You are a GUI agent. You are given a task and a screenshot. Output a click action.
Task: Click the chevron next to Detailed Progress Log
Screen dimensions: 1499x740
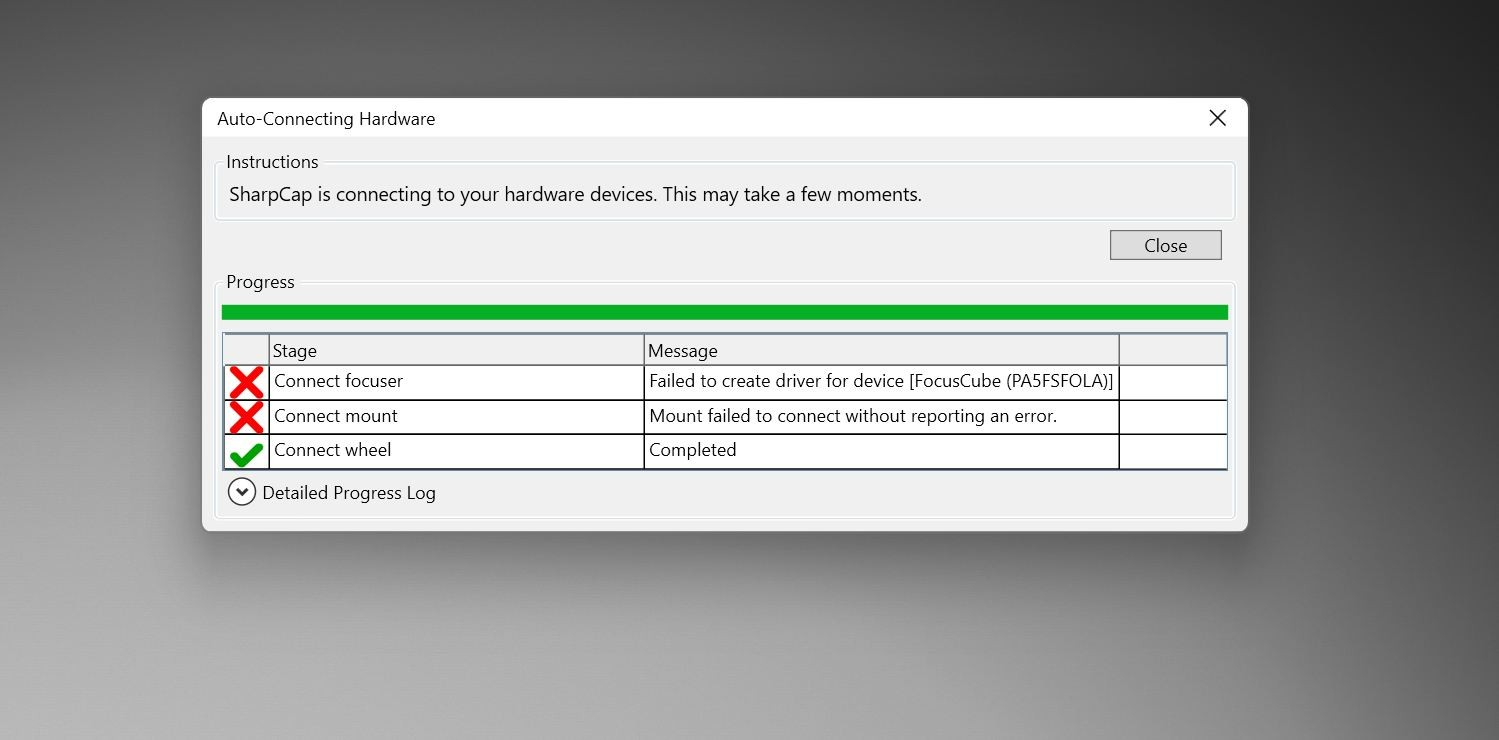(241, 492)
